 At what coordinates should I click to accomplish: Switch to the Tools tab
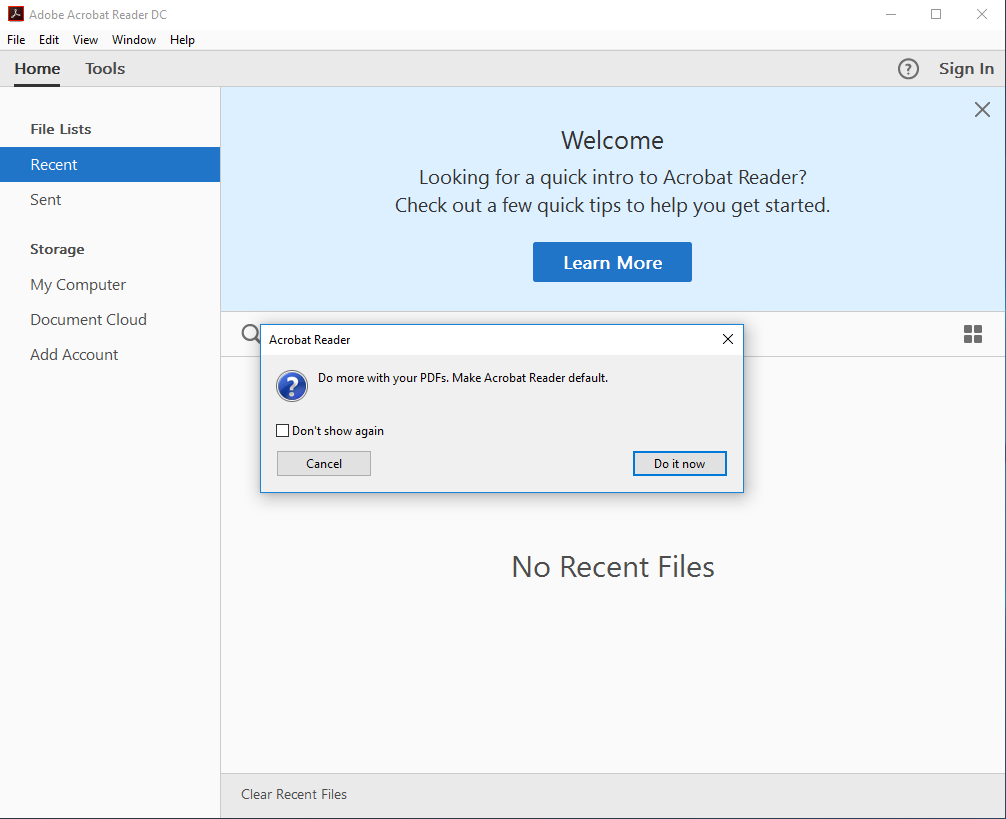coord(105,69)
